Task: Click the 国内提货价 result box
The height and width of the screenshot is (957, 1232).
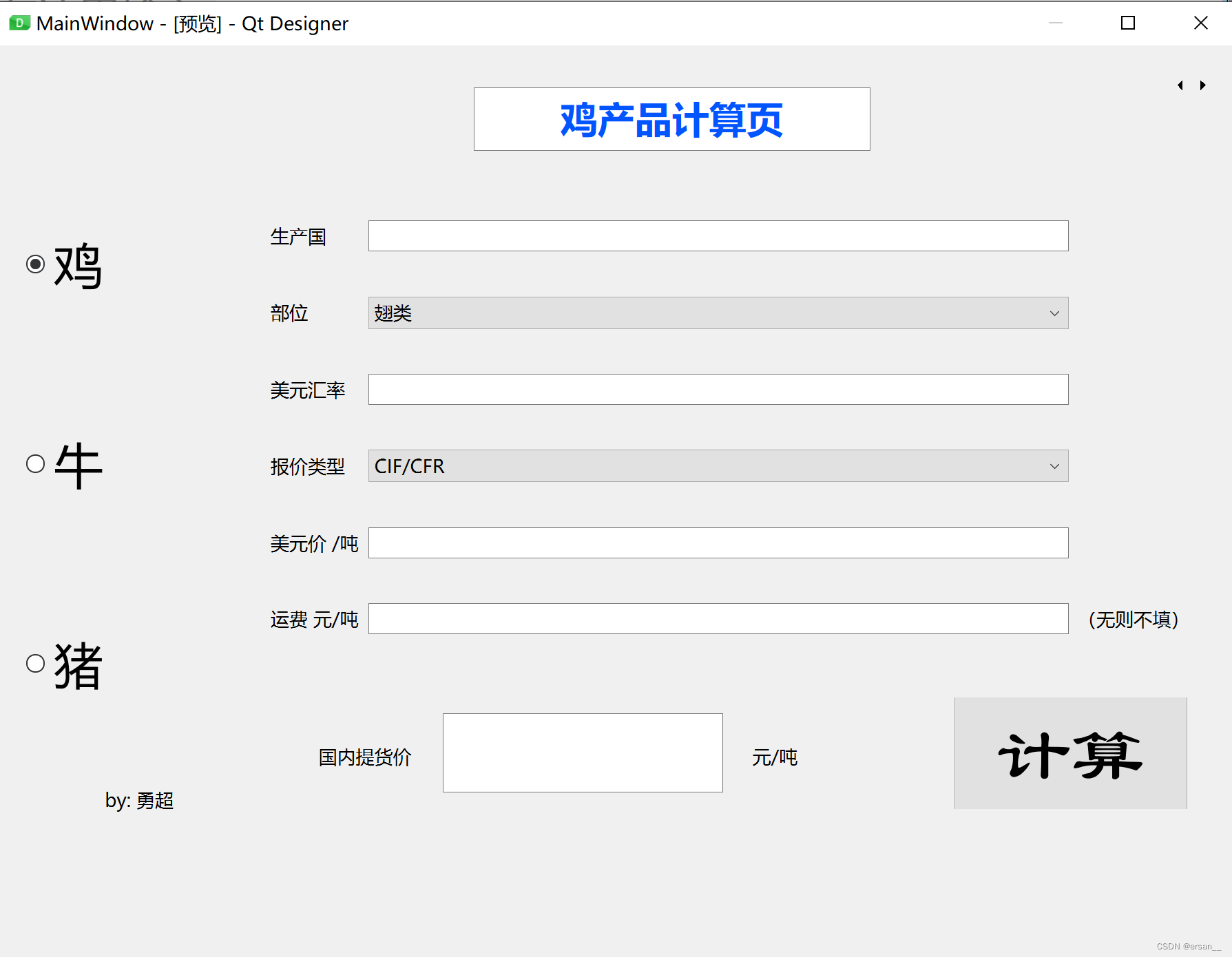Action: pos(582,753)
